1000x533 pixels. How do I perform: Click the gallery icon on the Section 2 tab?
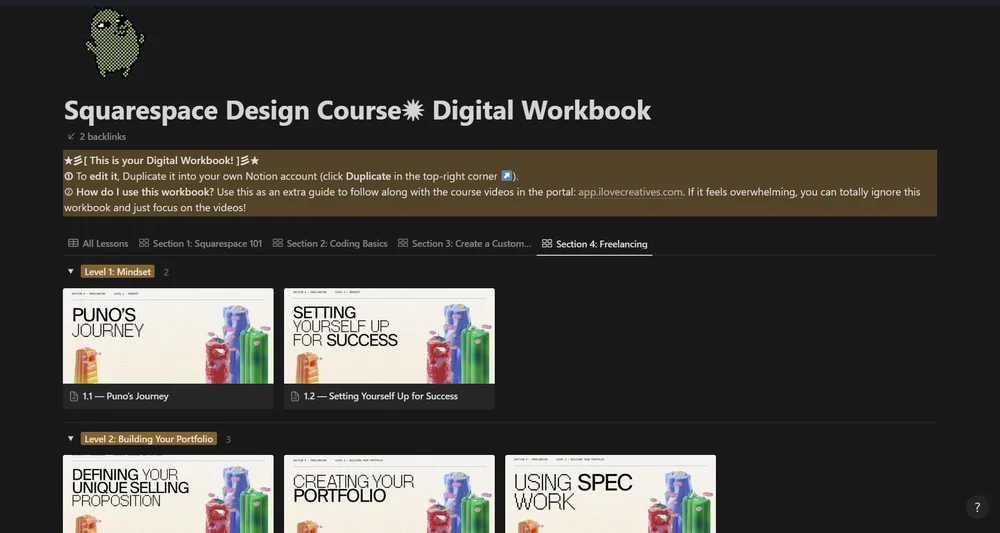pyautogui.click(x=277, y=243)
